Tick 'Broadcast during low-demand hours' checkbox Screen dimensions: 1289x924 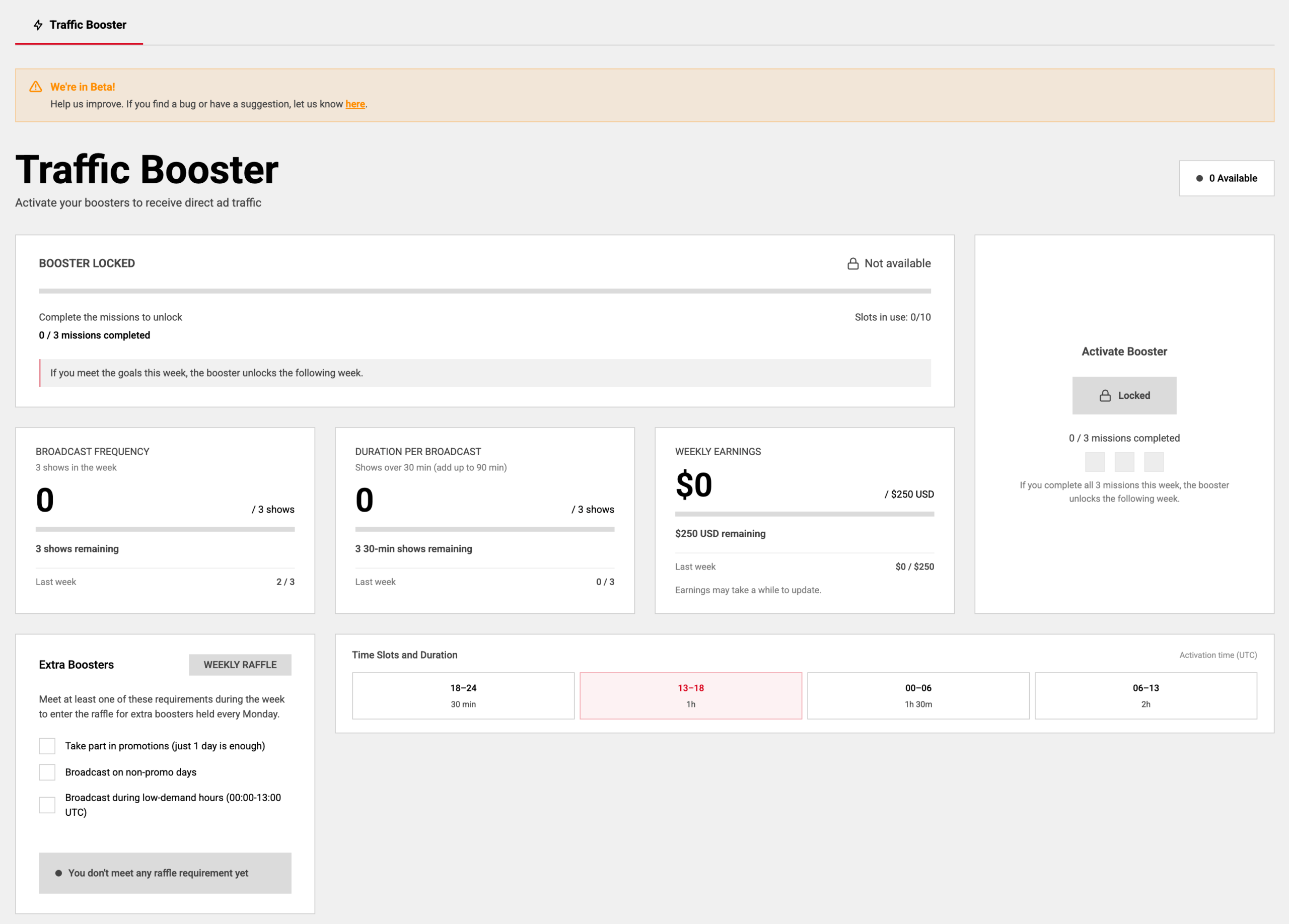tap(47, 805)
